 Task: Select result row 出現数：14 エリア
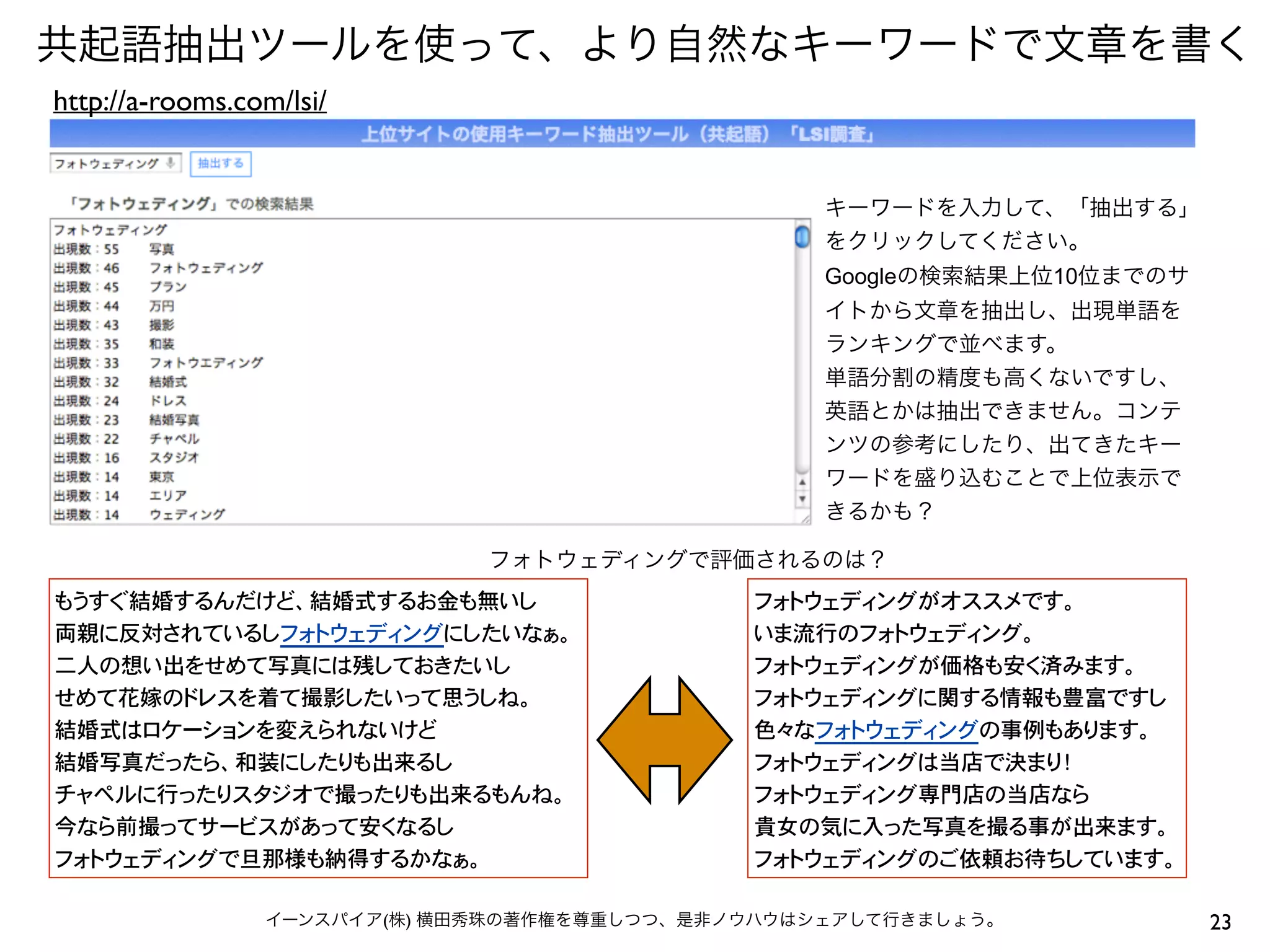pyautogui.click(x=120, y=496)
